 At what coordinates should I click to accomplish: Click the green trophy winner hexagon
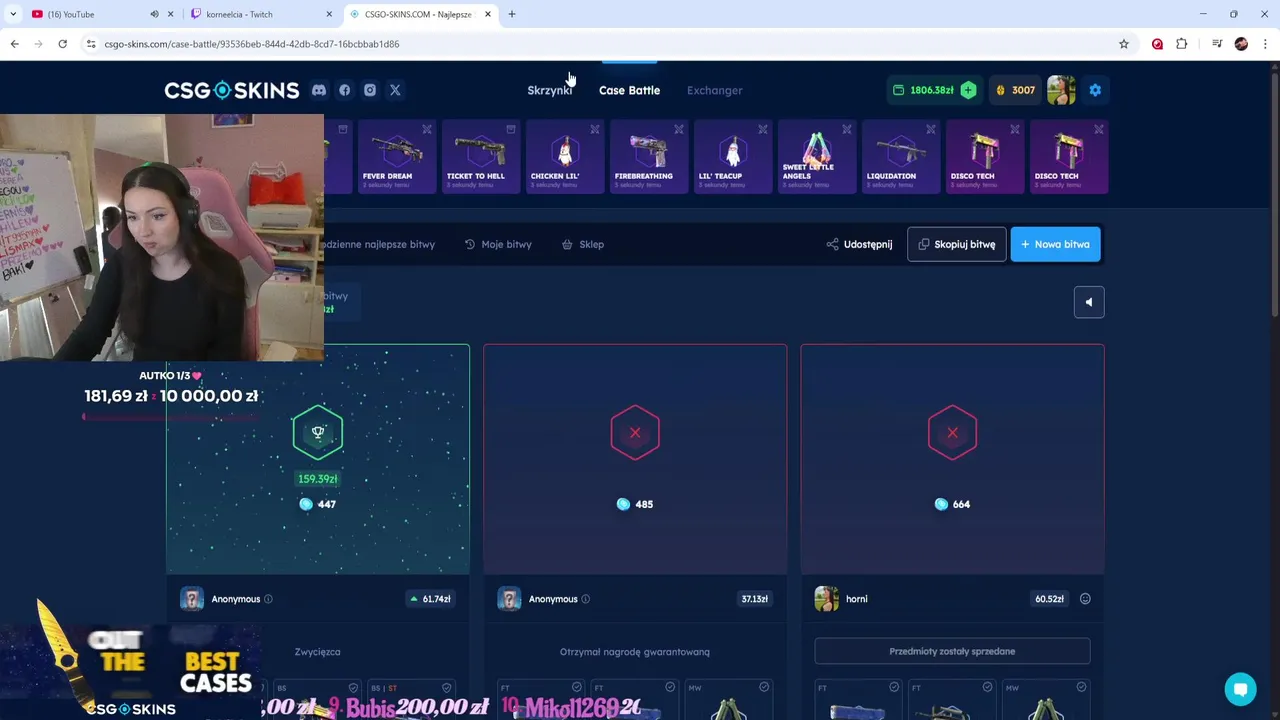(318, 433)
